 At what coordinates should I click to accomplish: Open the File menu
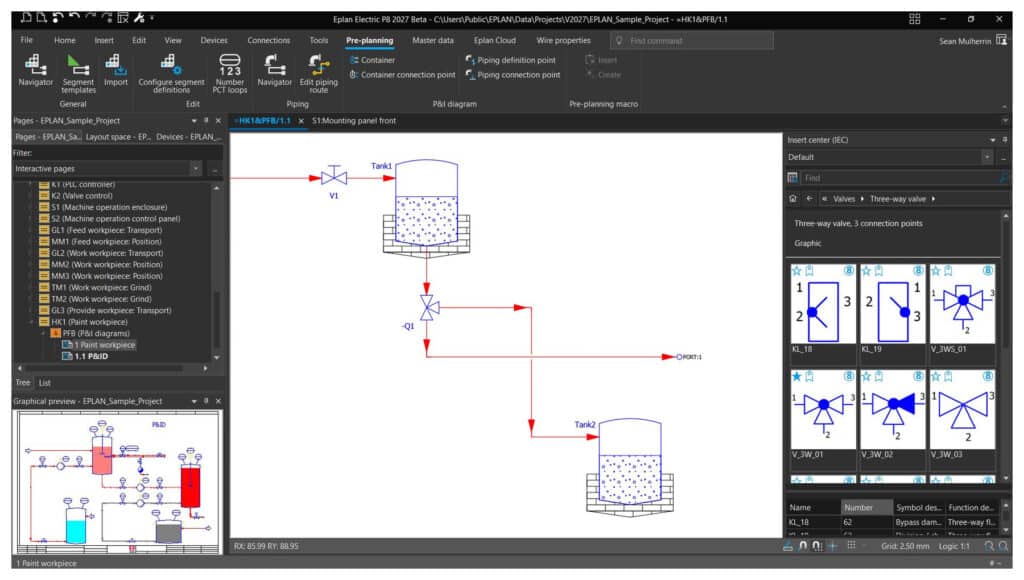point(27,40)
